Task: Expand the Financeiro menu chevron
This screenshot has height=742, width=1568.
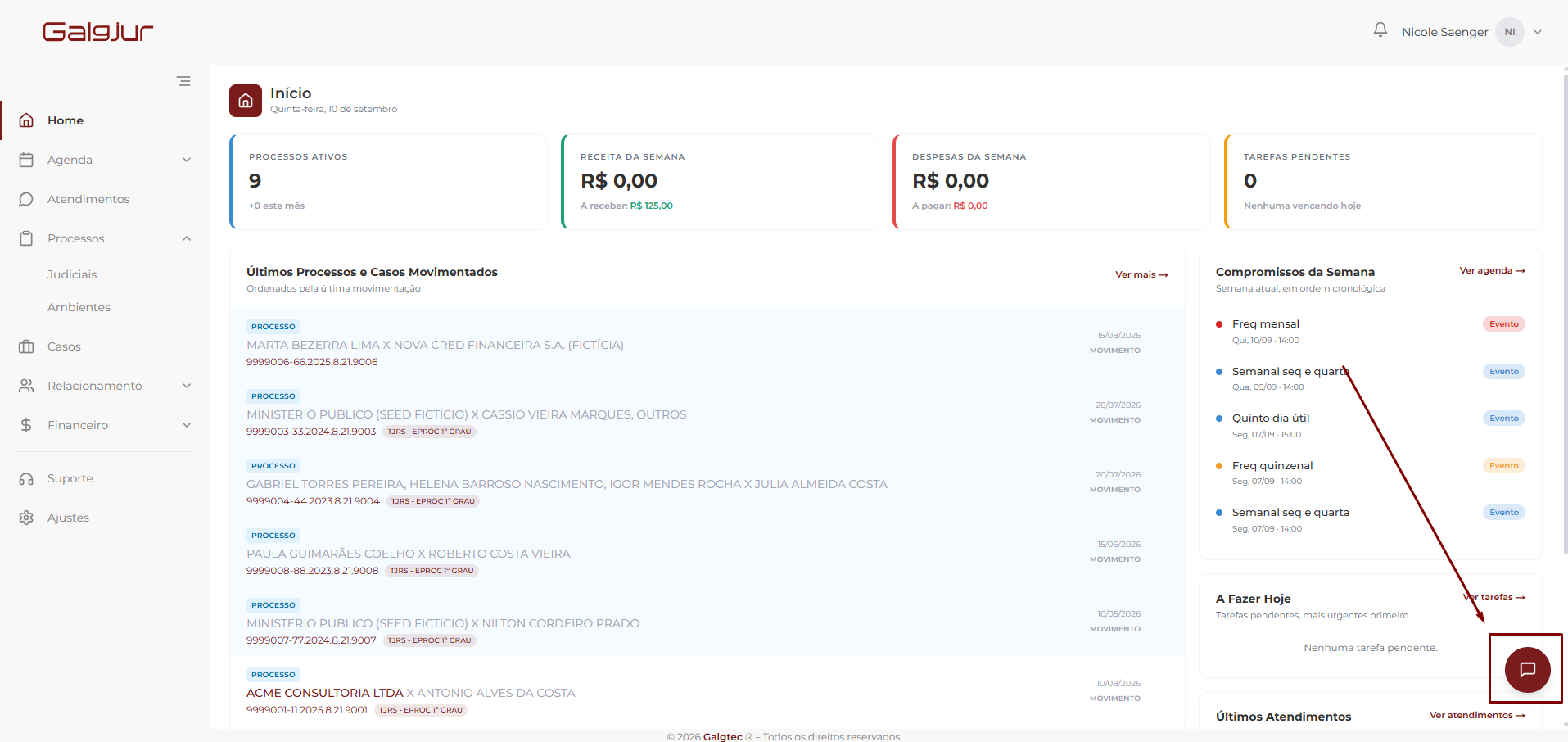Action: pos(187,425)
